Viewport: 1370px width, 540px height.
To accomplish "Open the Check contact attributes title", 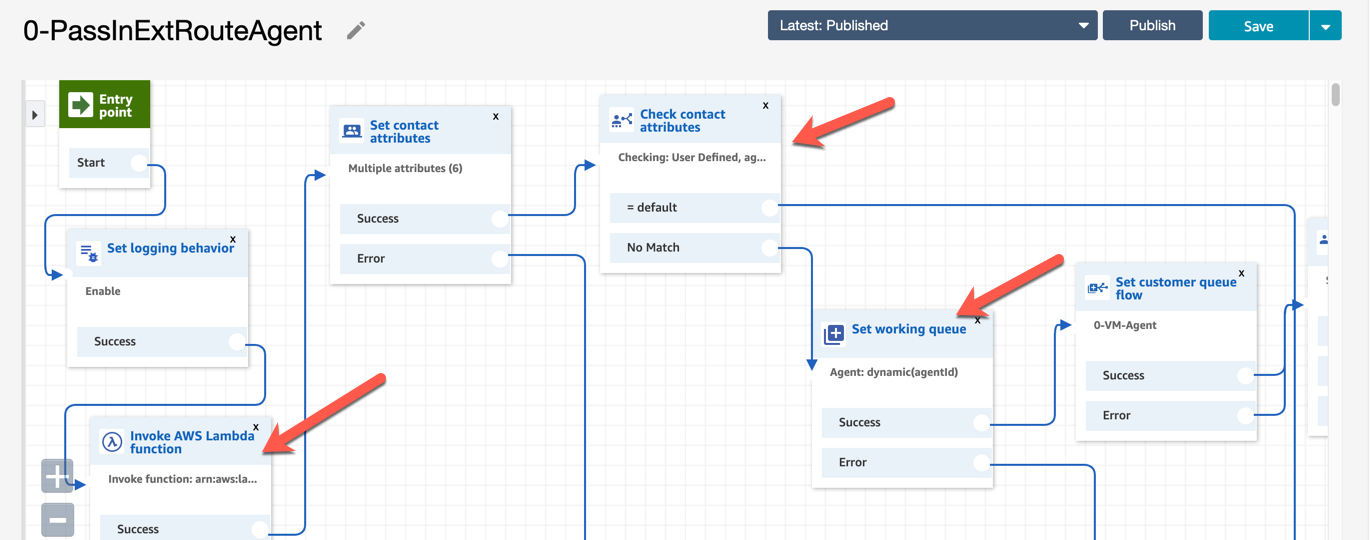I will [683, 120].
